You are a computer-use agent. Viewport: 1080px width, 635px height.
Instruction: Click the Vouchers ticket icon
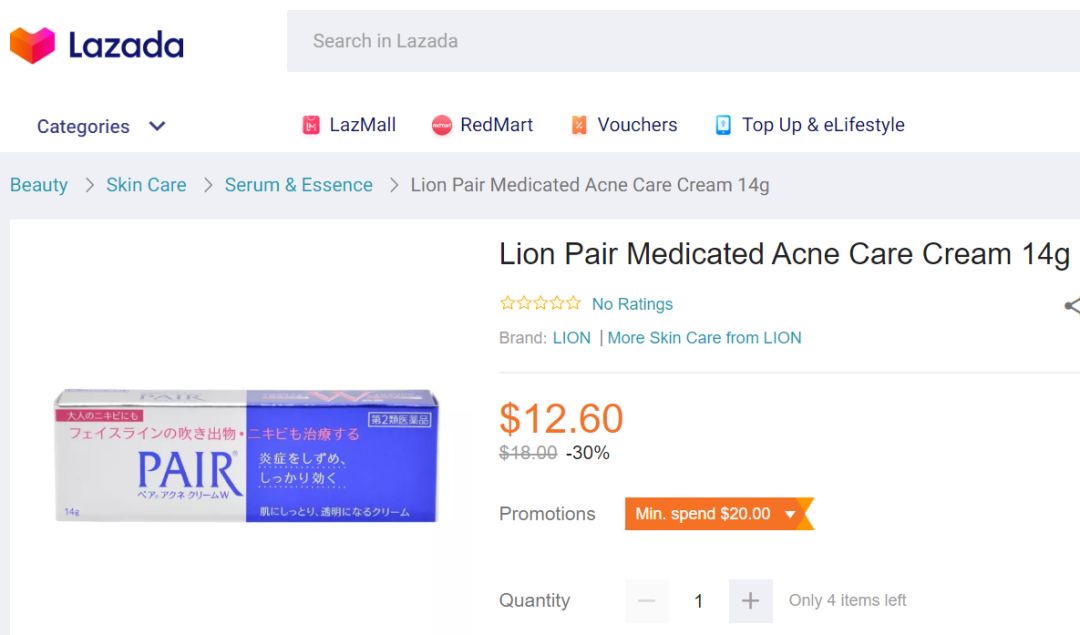(579, 125)
